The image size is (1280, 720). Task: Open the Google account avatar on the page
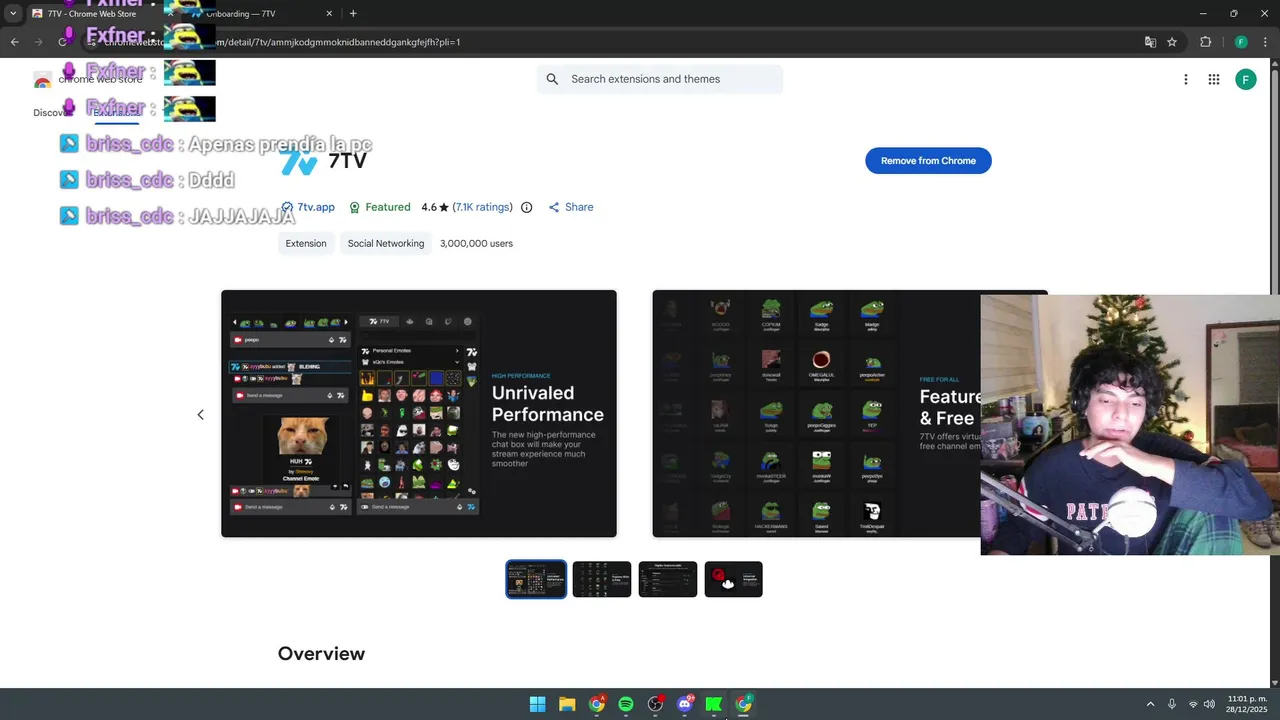tap(1246, 79)
